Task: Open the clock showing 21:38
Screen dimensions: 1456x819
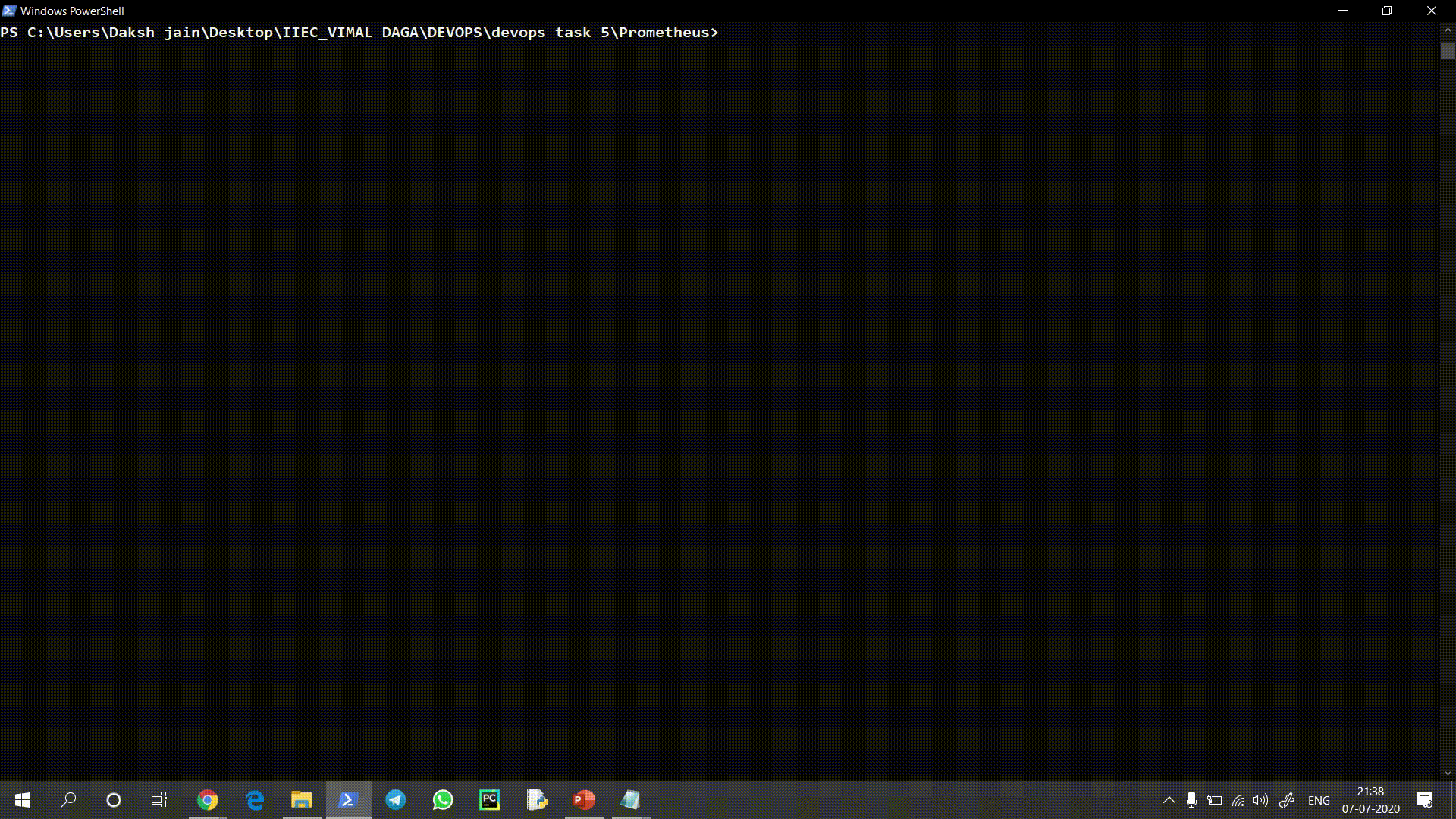Action: coord(1370,800)
